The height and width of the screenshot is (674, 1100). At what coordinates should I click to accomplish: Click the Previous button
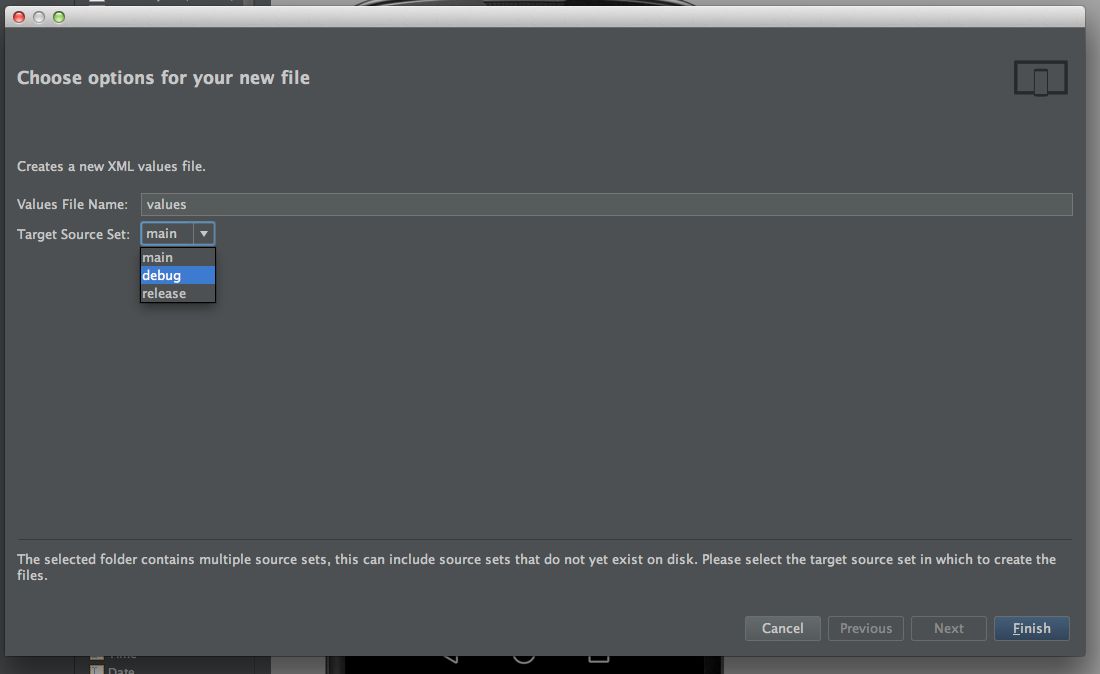[x=866, y=628]
